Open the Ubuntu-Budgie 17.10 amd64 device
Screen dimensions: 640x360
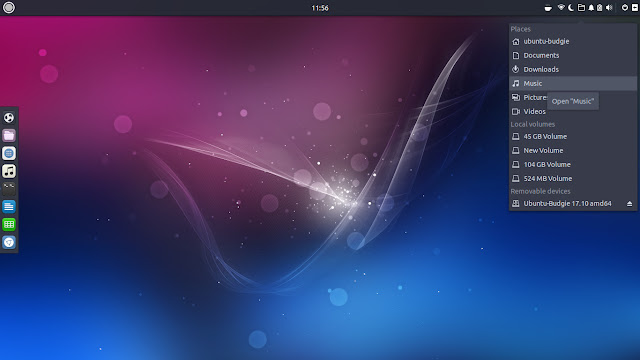567,204
